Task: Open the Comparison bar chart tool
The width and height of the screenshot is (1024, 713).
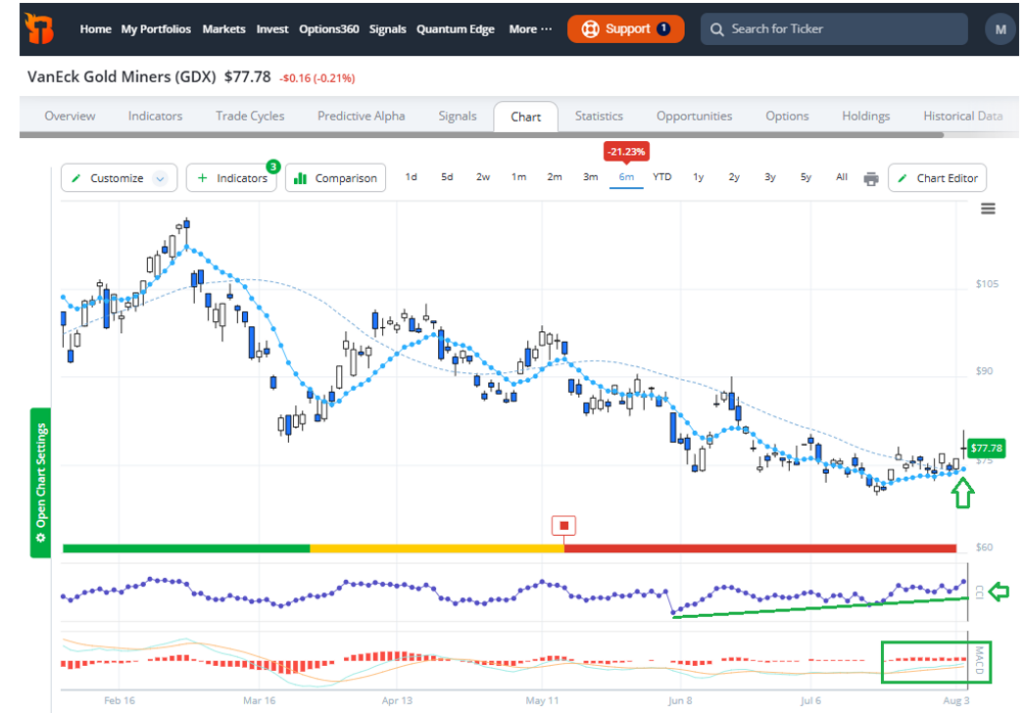Action: (335, 178)
